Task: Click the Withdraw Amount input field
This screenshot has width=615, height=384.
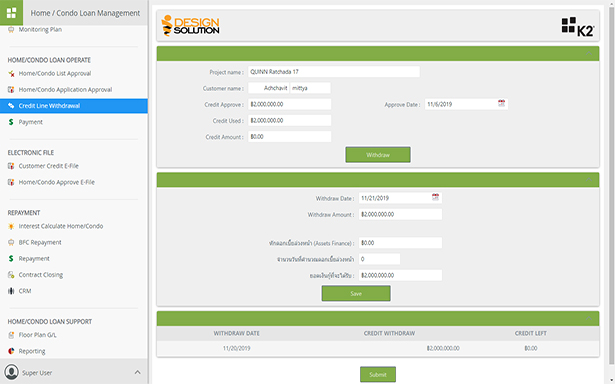Action: [x=400, y=215]
